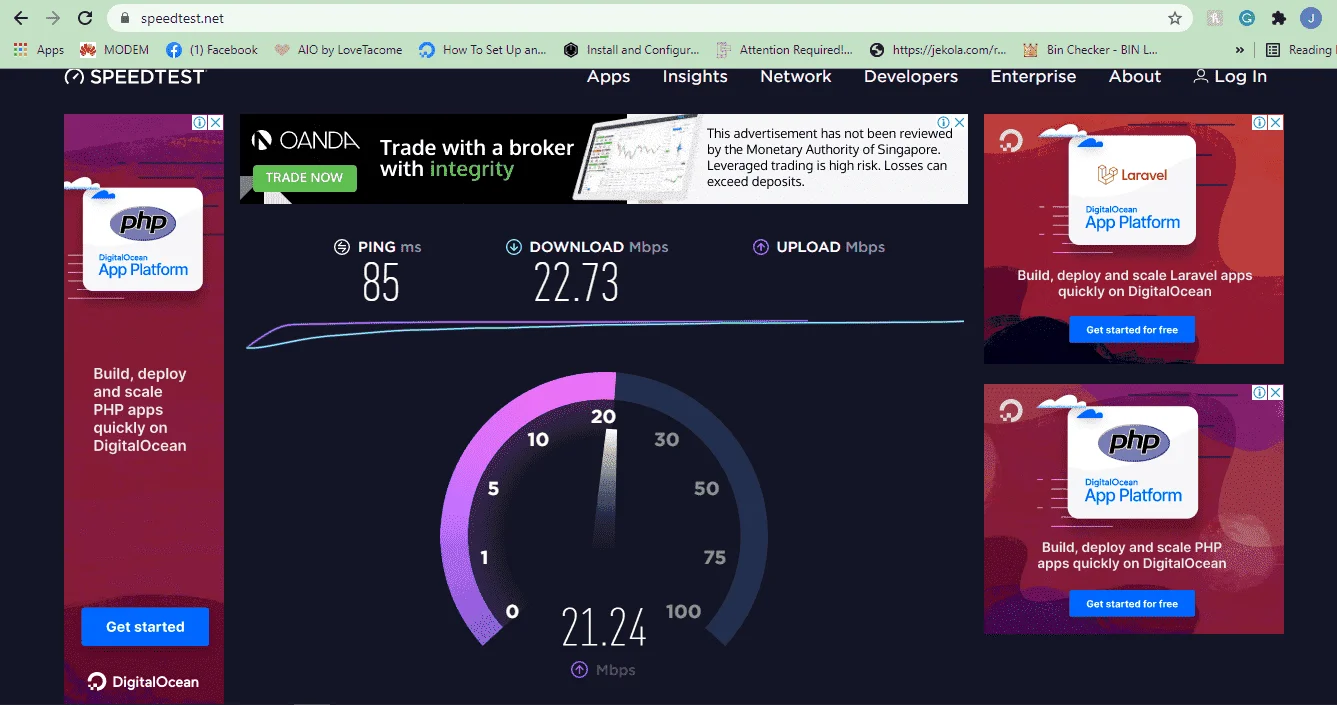Screen dimensions: 1337x705
Task: Click the download result 22.73
Action: coord(576,283)
